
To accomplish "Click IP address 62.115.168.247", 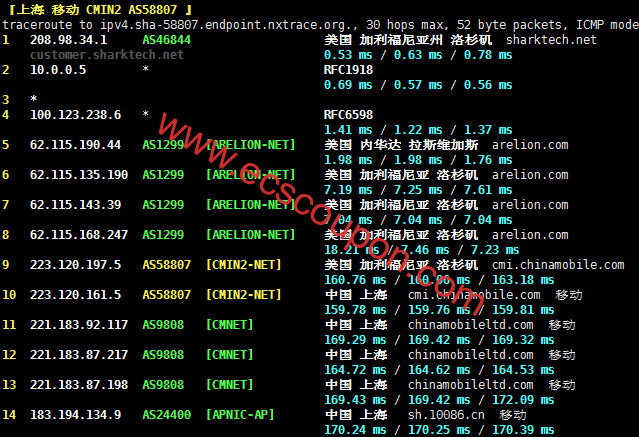I will coord(79,235).
